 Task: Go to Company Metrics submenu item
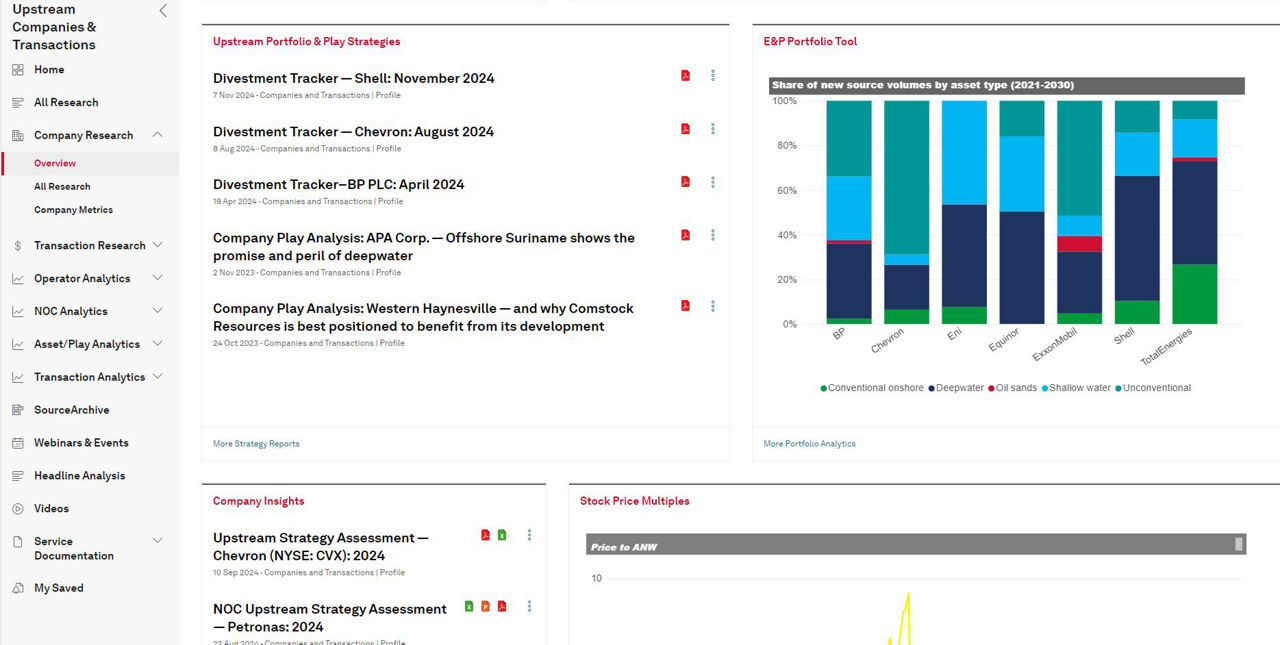(x=73, y=210)
